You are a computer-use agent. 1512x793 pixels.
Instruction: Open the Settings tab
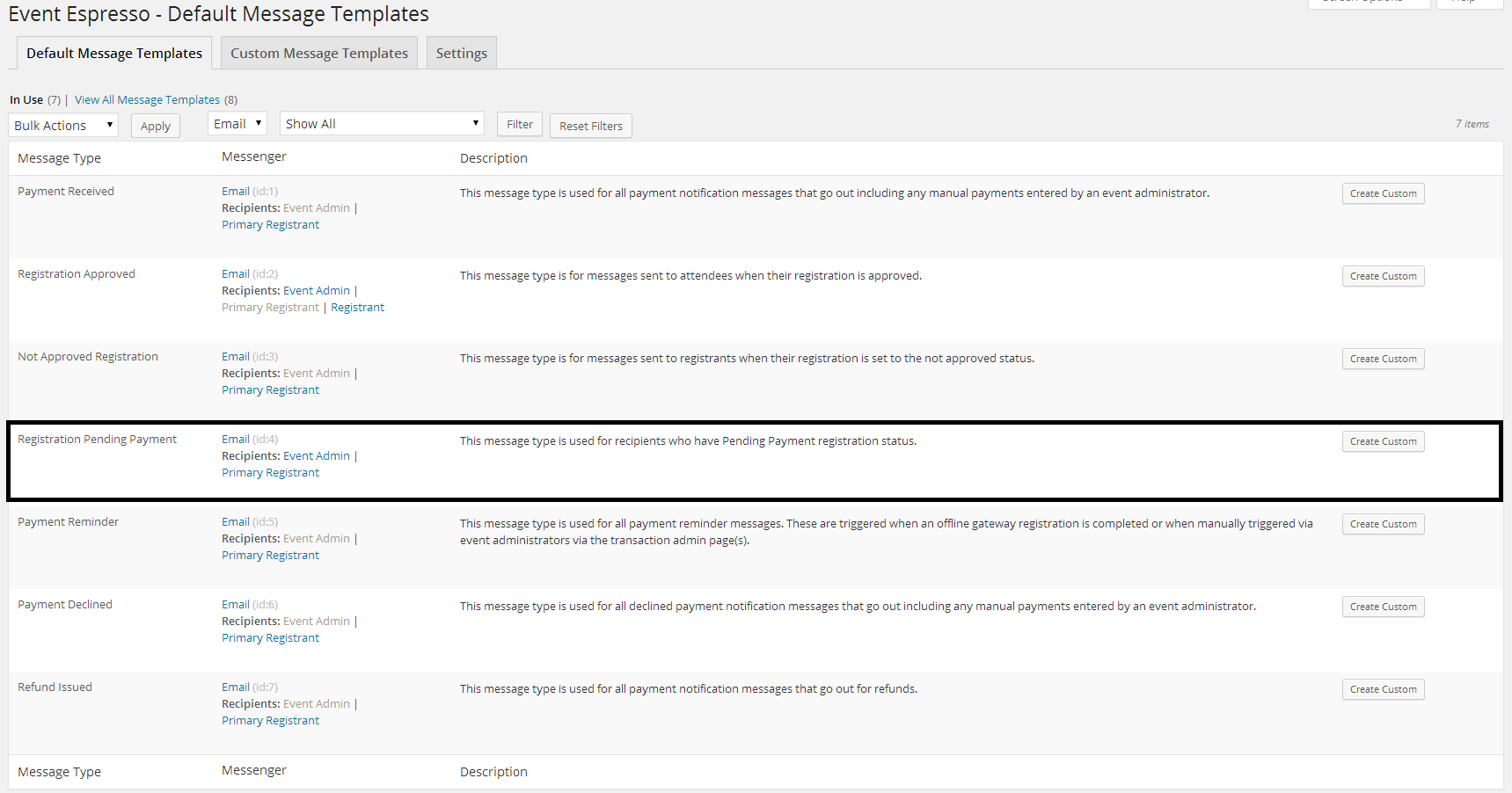click(462, 53)
